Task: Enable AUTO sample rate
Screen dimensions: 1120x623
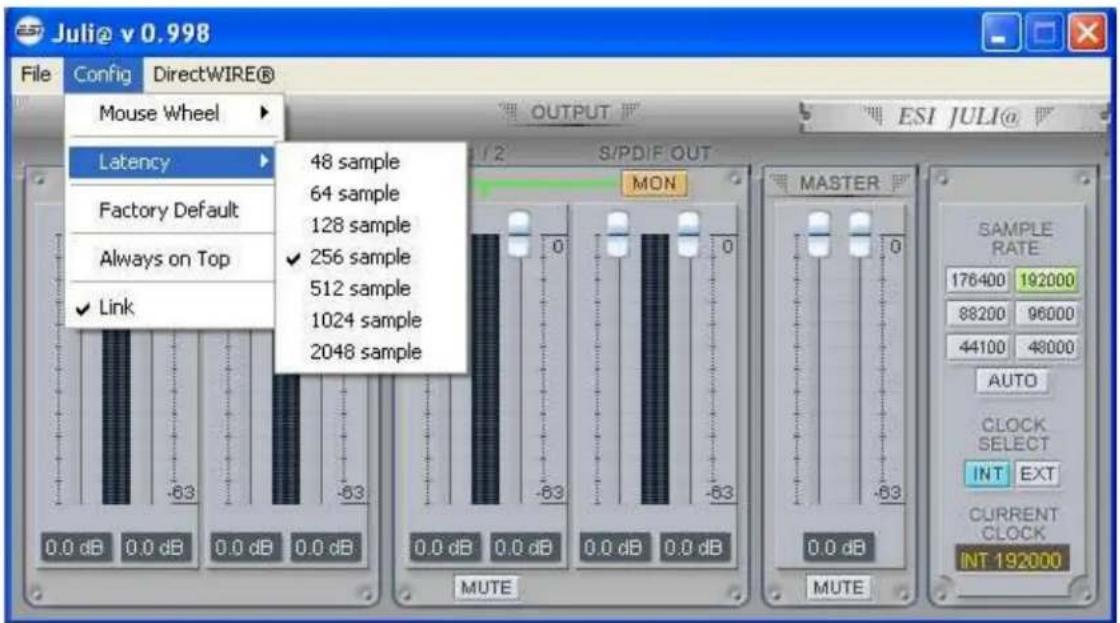Action: pos(1012,381)
